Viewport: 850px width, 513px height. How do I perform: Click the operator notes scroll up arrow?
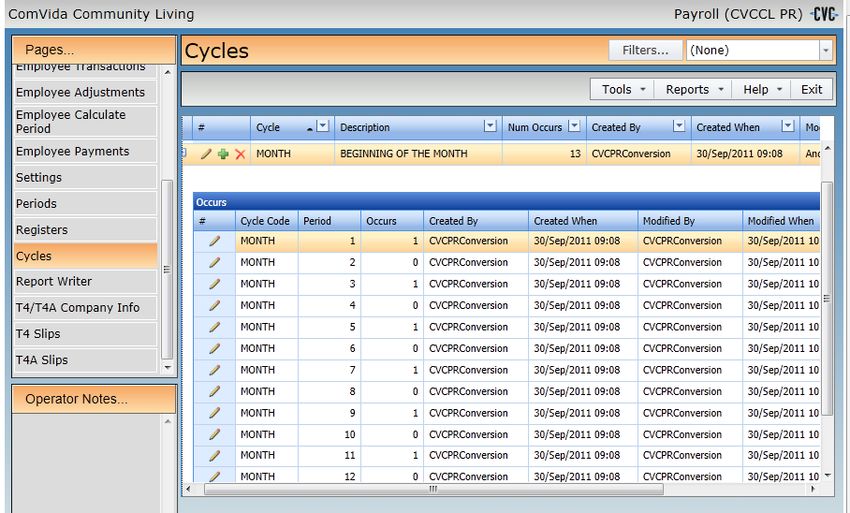pos(168,421)
